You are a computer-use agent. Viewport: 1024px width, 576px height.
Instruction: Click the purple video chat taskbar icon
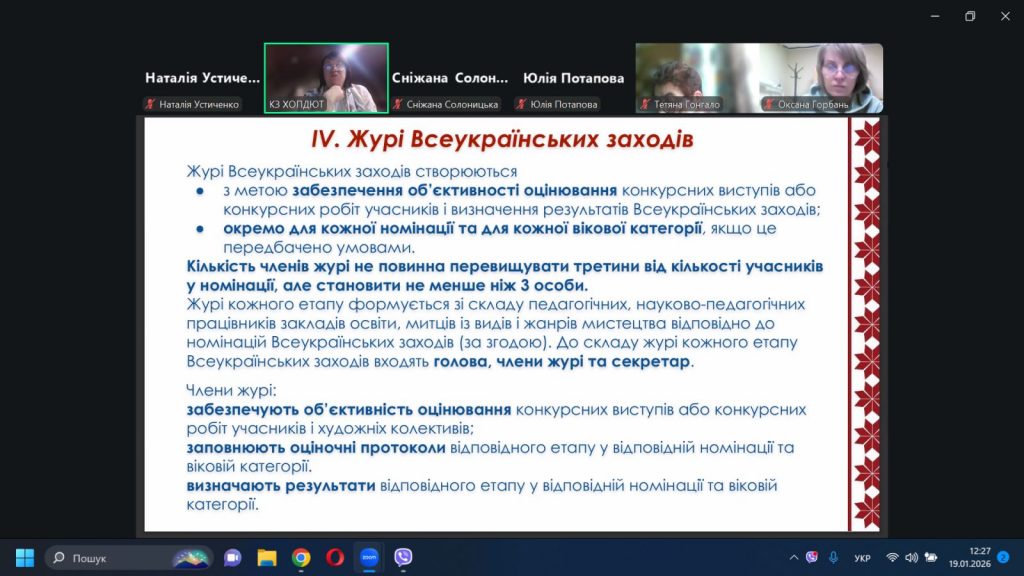(233, 557)
